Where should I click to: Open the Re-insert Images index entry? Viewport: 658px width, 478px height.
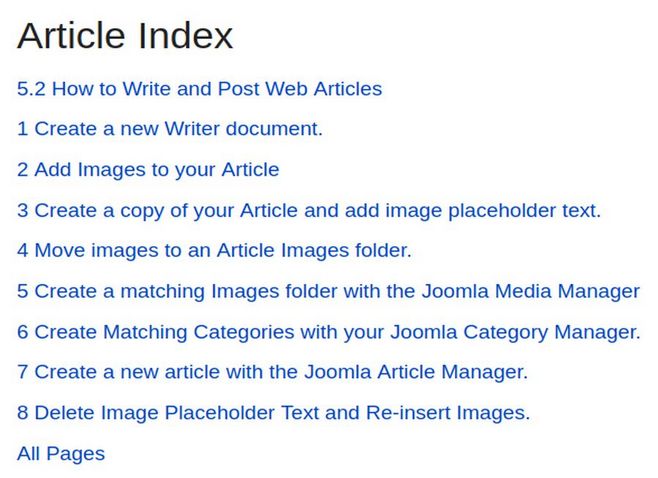click(274, 413)
